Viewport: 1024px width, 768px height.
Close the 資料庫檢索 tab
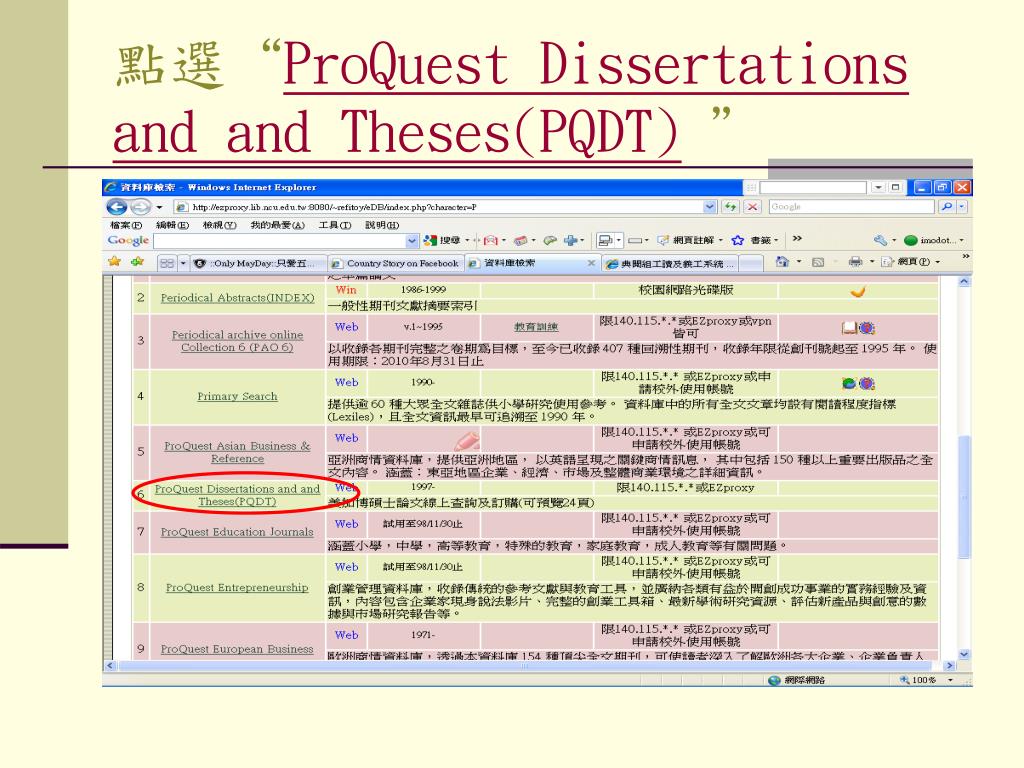tap(591, 263)
